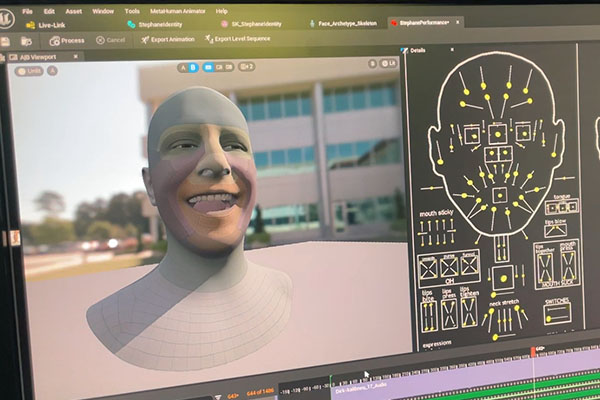
Task: Click the leftmost control in the OH box
Action: (x=428, y=268)
